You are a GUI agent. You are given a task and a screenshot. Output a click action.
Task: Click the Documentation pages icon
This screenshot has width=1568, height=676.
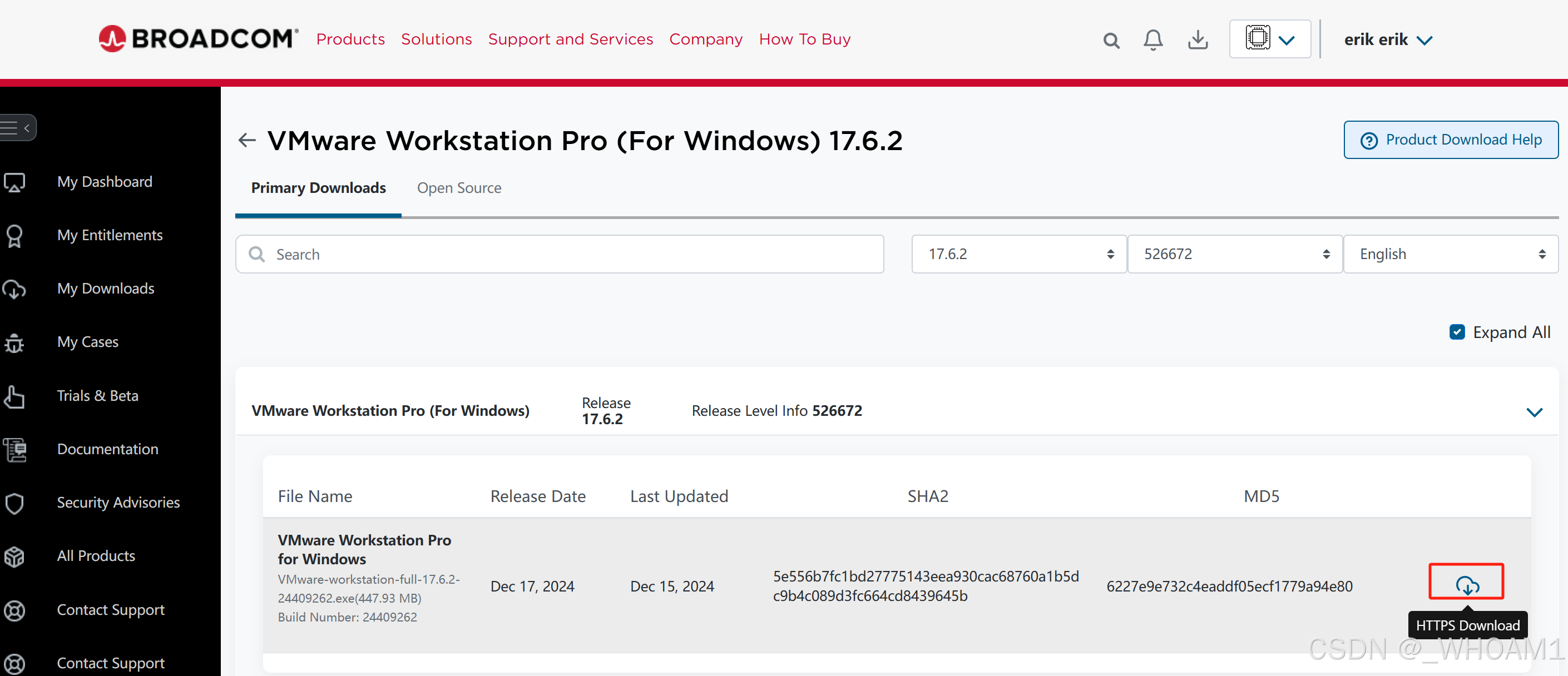pos(14,450)
